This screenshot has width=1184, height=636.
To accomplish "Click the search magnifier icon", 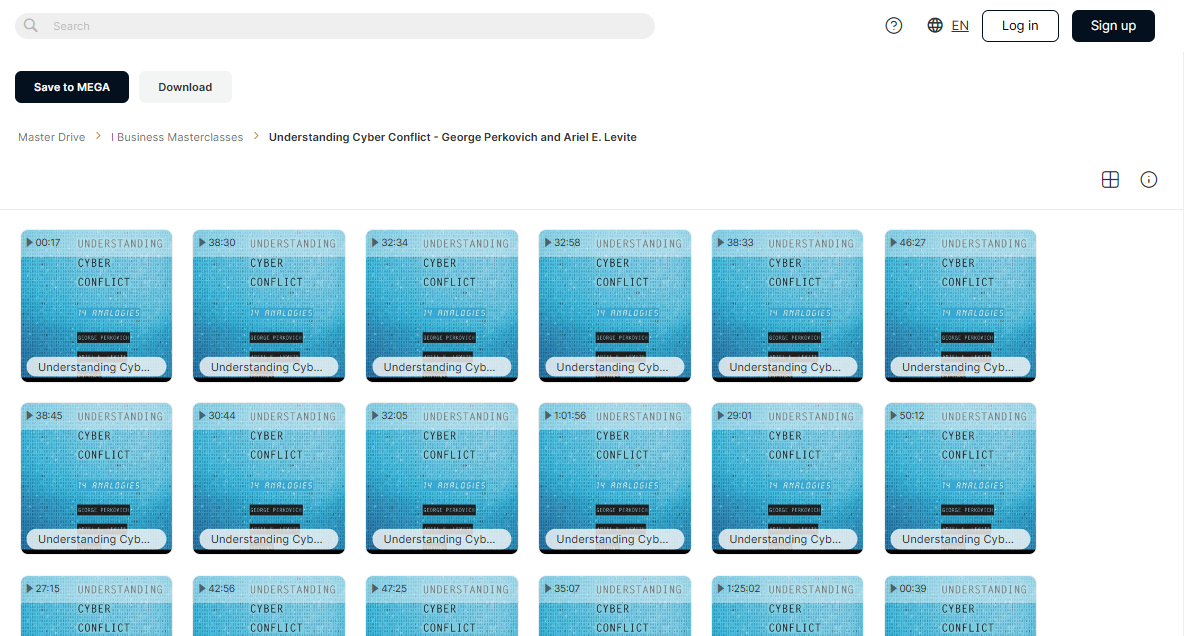I will 30,26.
